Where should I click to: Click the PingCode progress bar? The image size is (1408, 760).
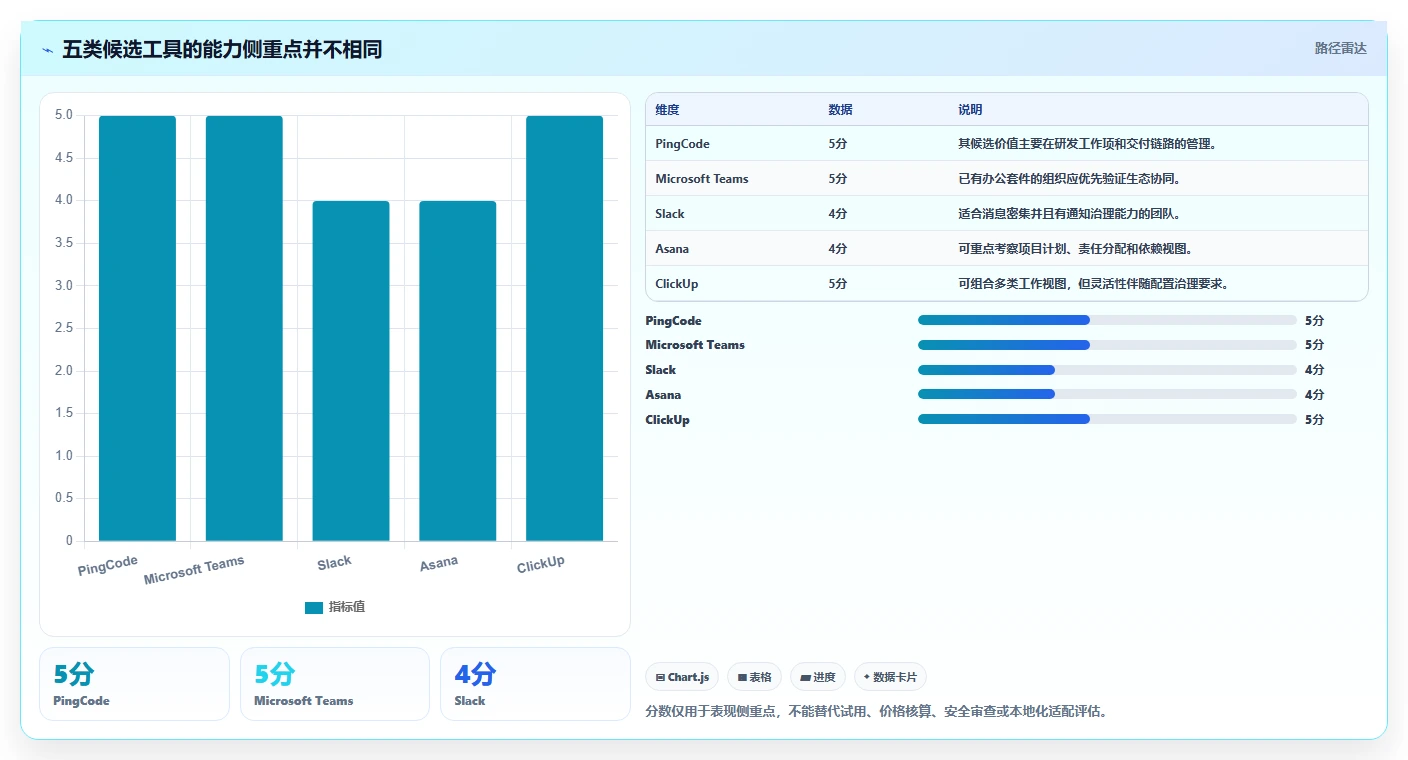click(x=1107, y=320)
